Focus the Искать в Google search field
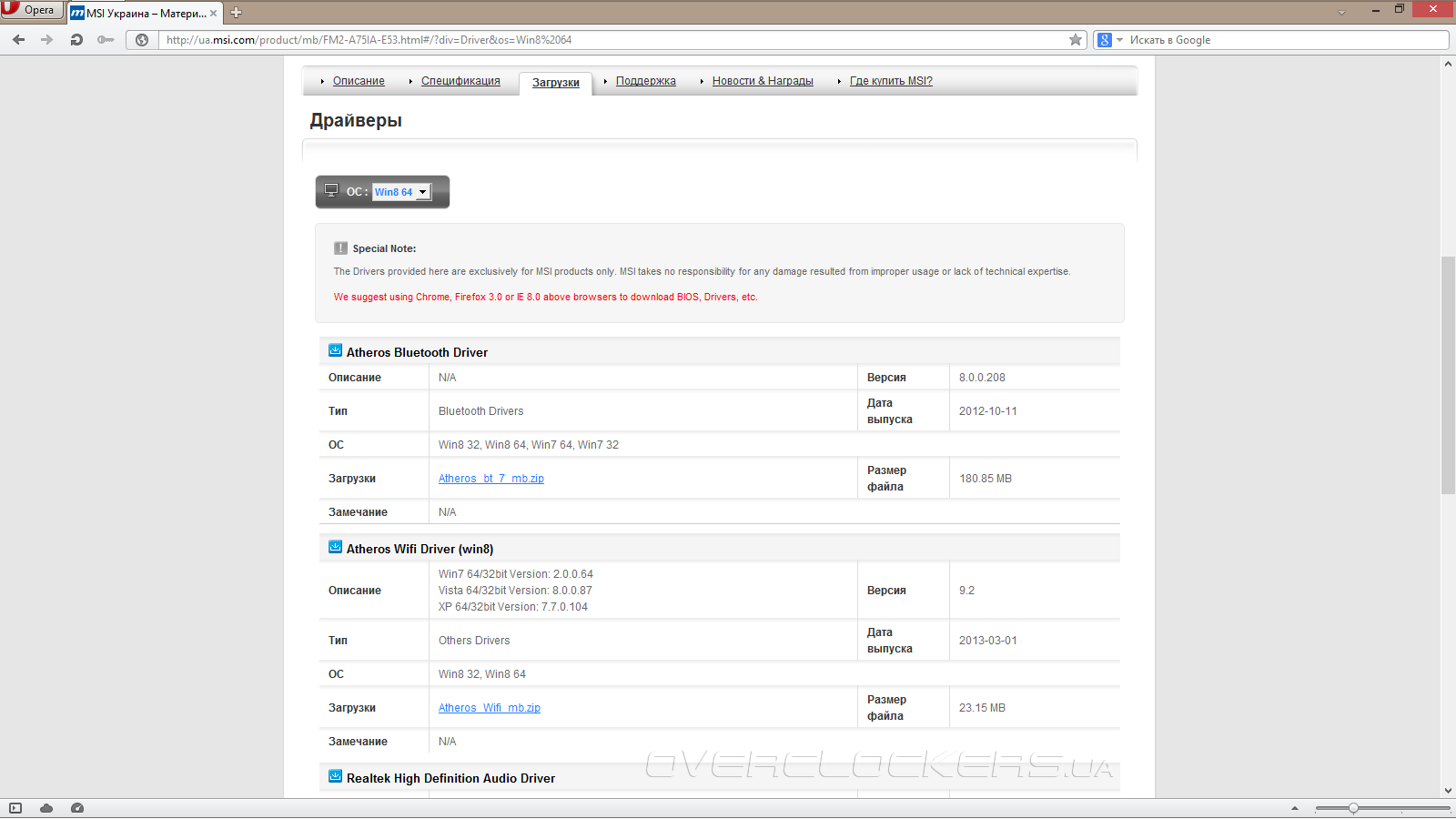The height and width of the screenshot is (819, 1456). (x=1286, y=40)
